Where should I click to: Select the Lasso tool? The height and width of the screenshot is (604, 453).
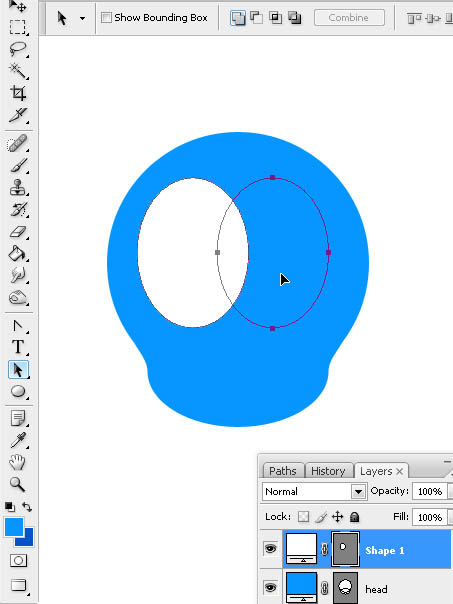[18, 49]
